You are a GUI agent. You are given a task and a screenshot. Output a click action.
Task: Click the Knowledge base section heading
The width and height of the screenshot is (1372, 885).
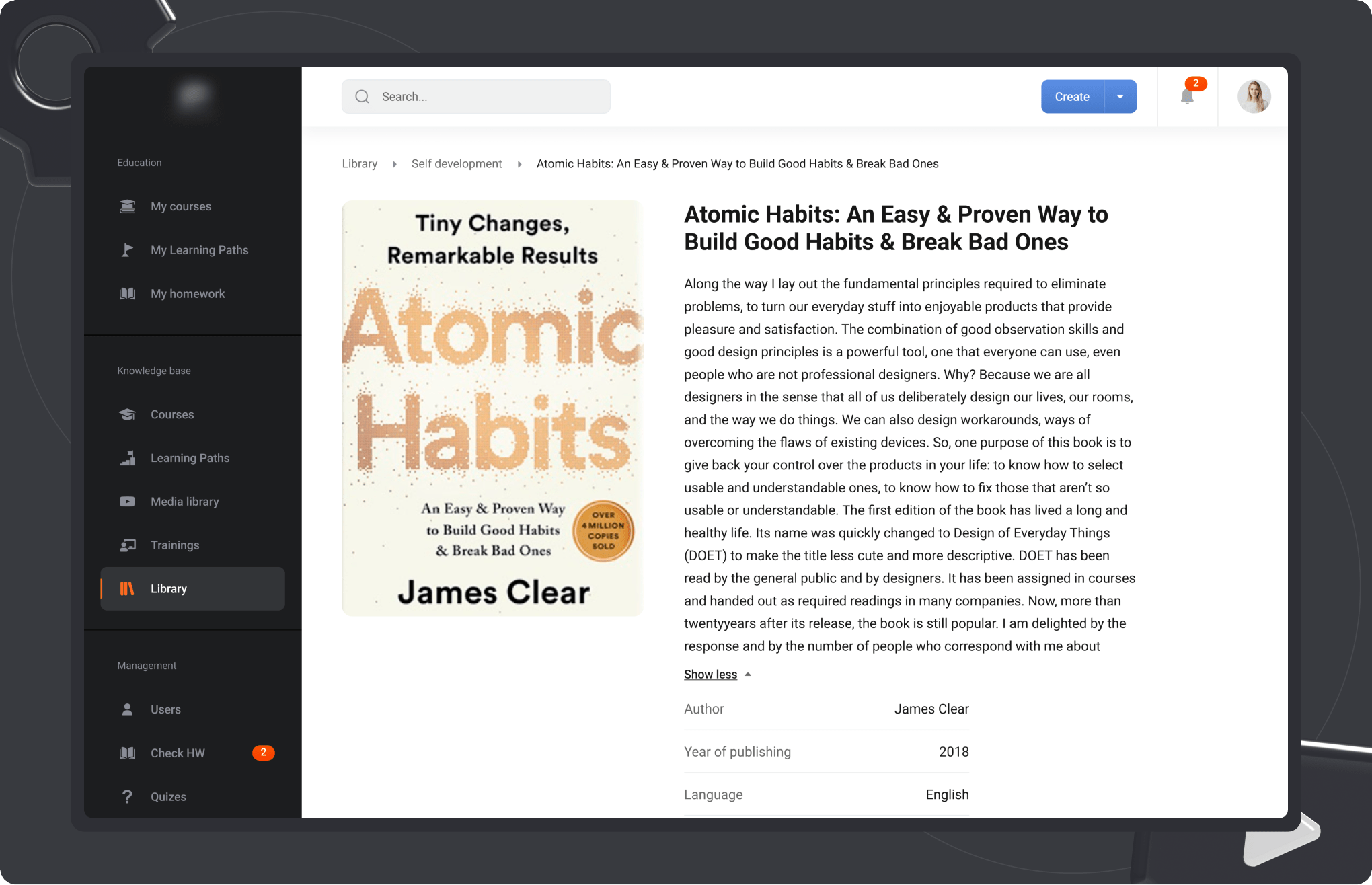[x=154, y=371]
